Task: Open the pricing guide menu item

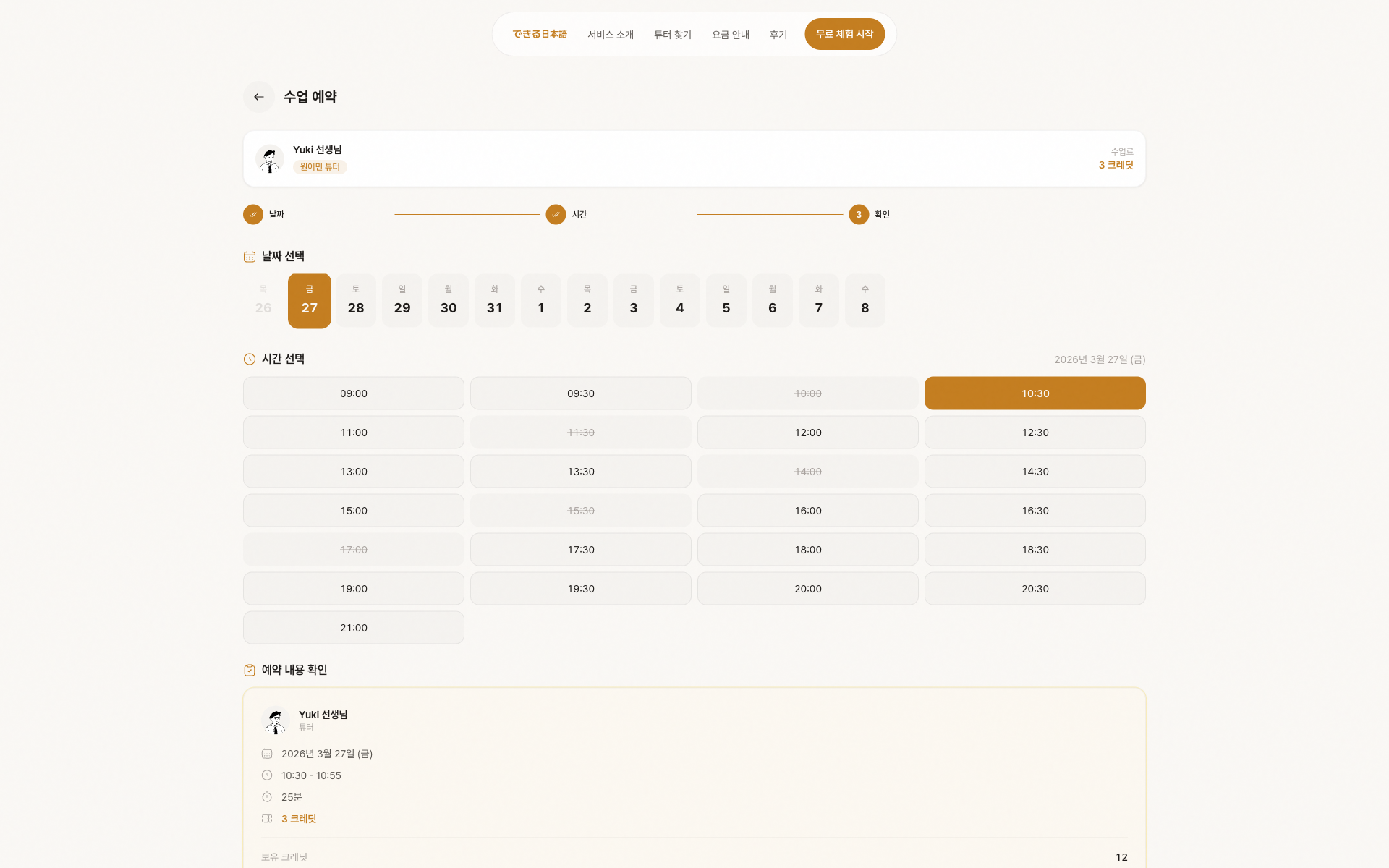Action: click(731, 35)
